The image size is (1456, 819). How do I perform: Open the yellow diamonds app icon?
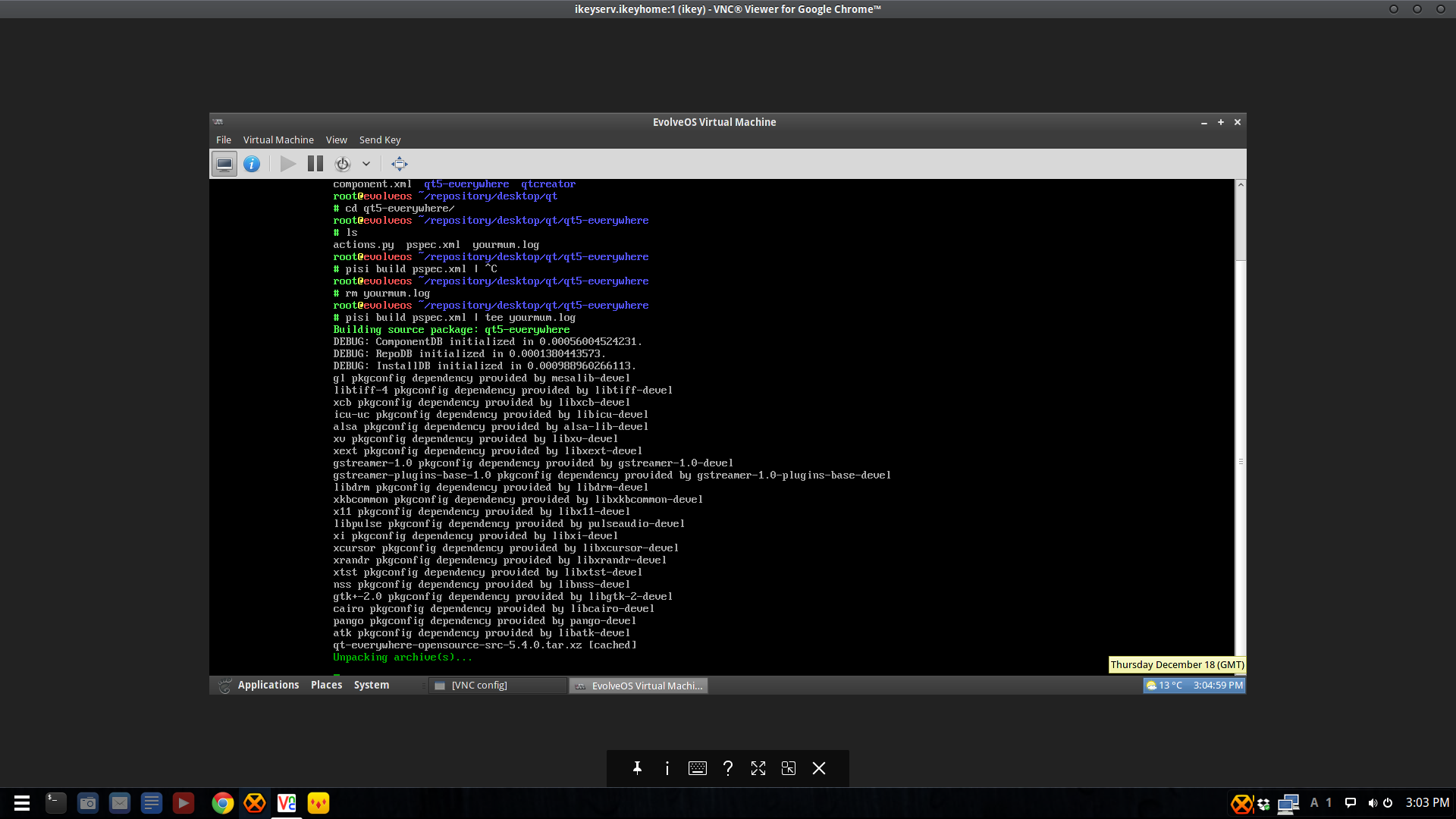(318, 803)
